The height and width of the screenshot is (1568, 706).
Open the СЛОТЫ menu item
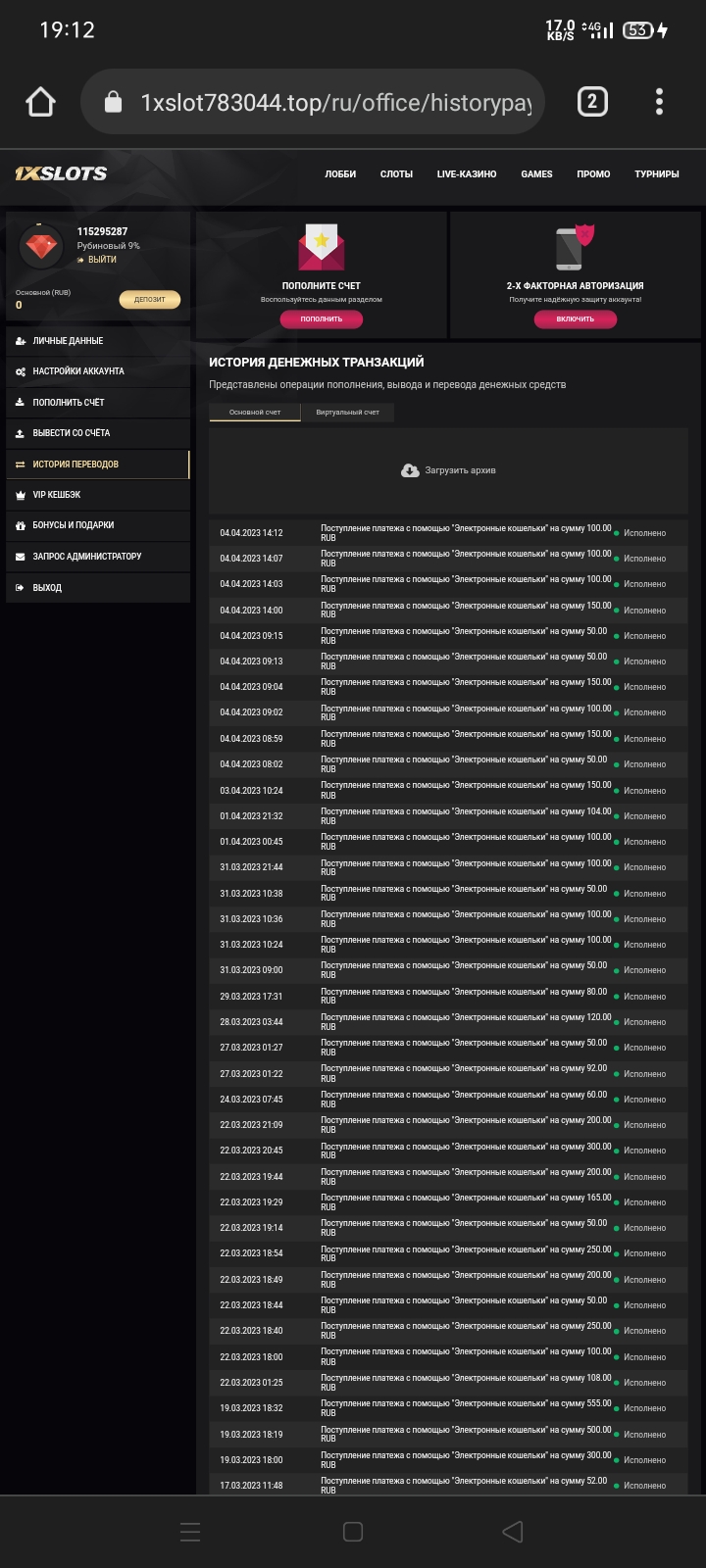[x=396, y=174]
